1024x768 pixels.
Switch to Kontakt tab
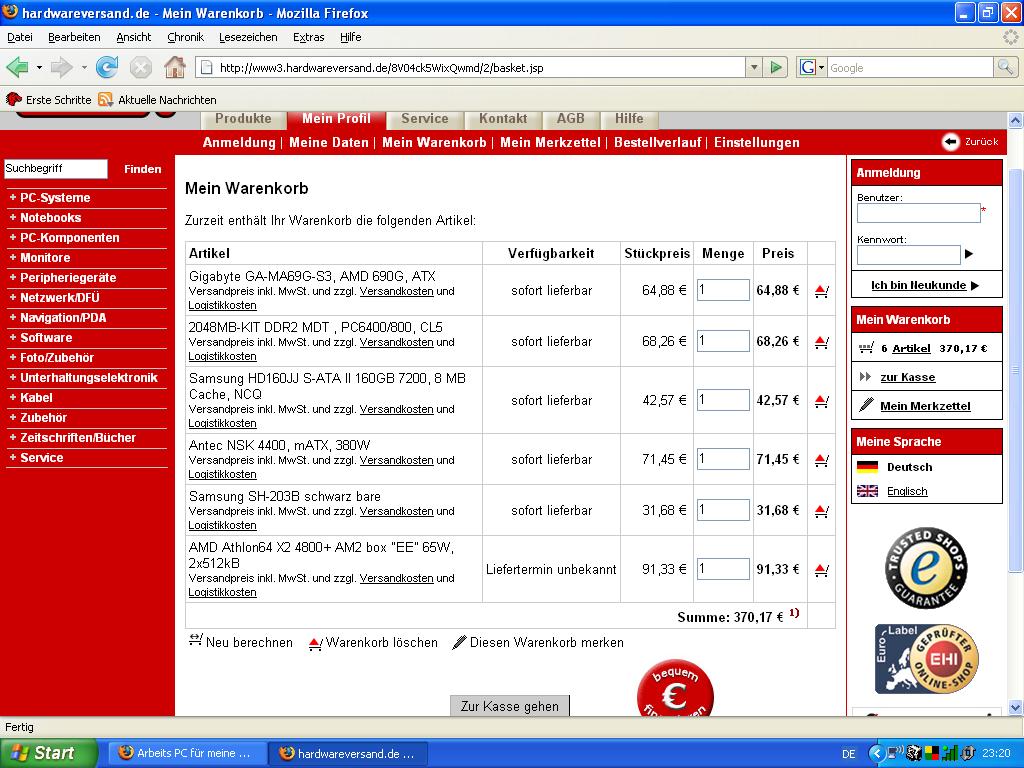pyautogui.click(x=503, y=119)
